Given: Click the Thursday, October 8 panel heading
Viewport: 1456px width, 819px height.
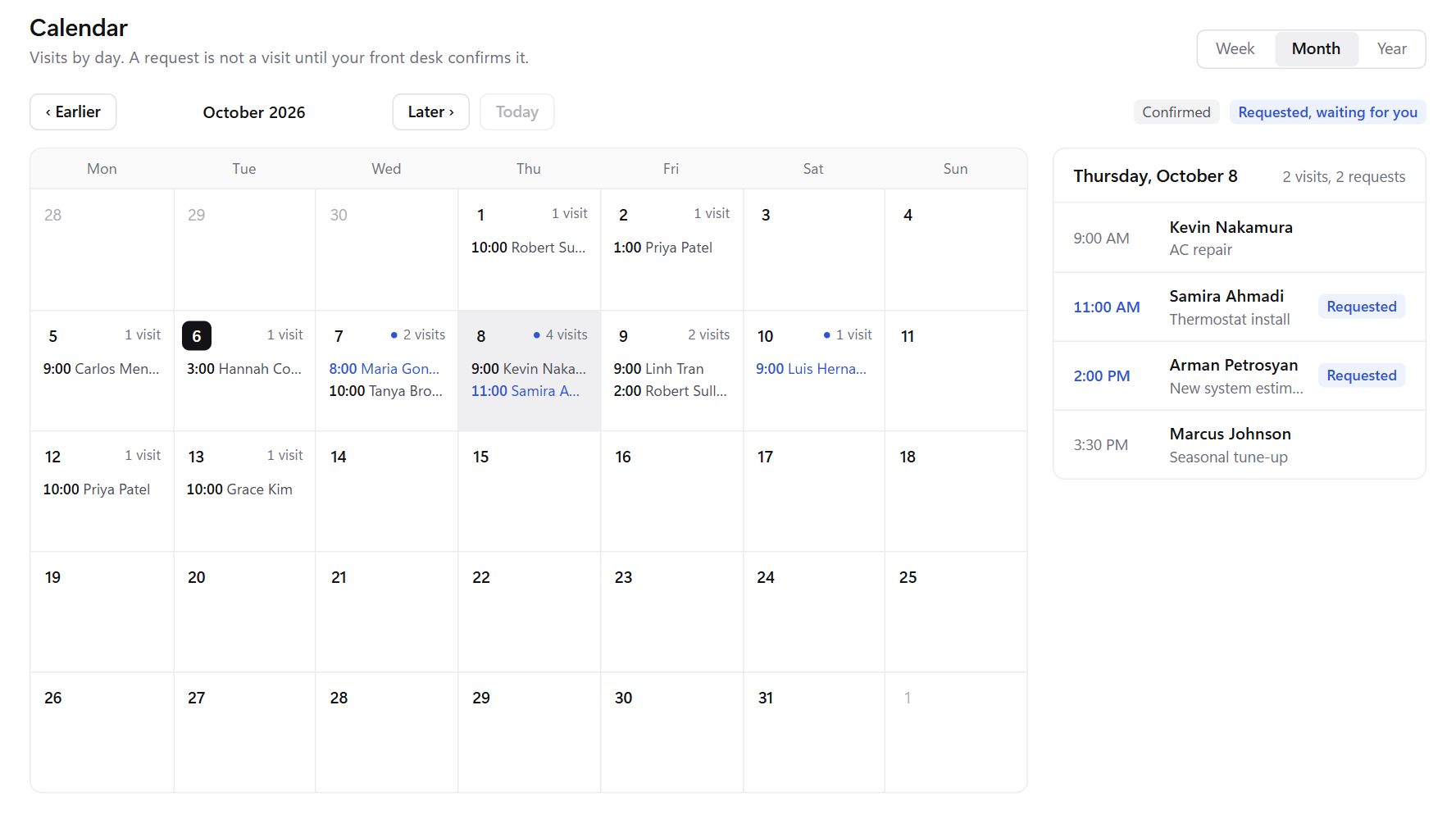Looking at the screenshot, I should point(1155,176).
